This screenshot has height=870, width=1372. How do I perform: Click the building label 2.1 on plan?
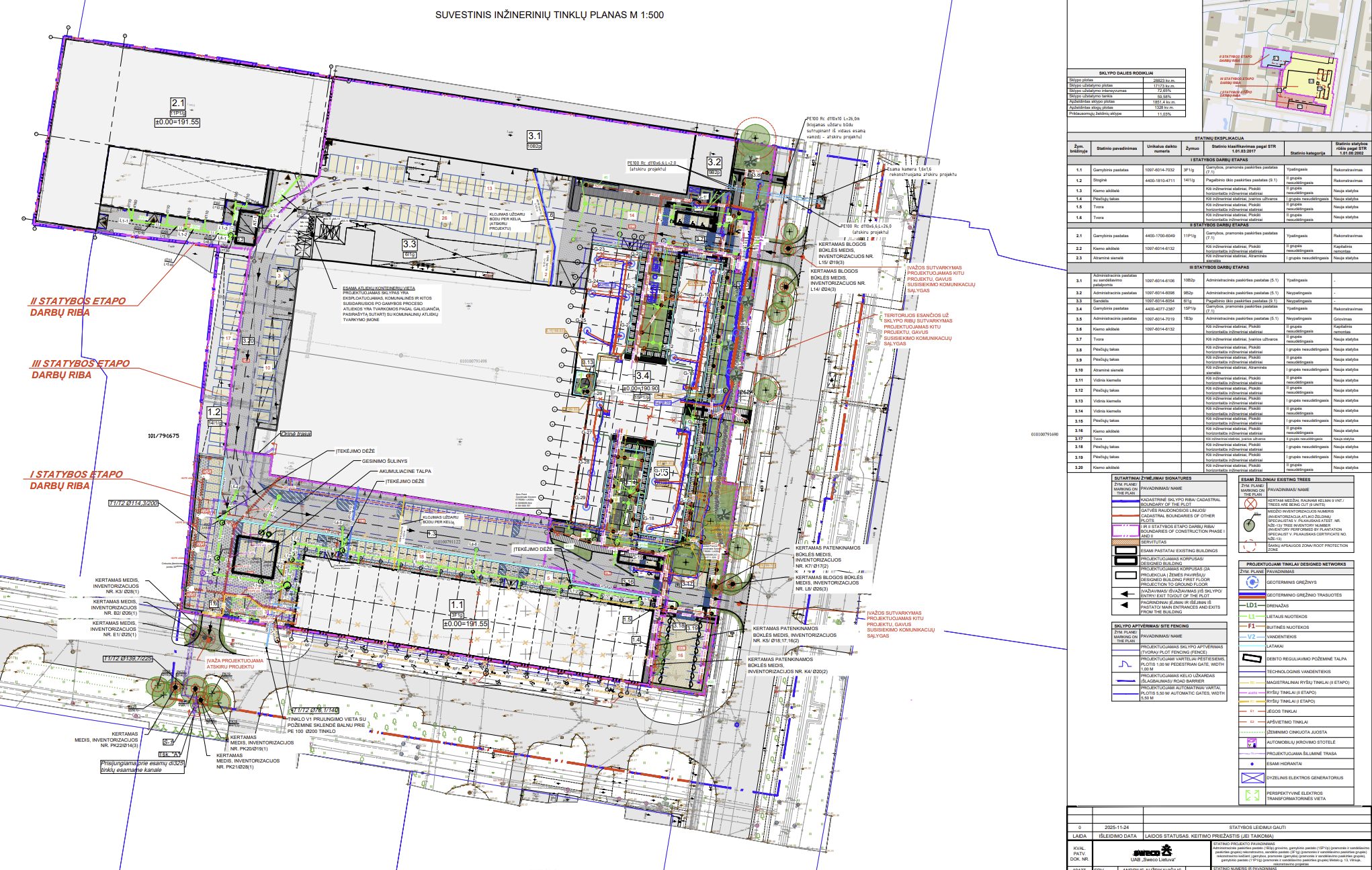[x=177, y=103]
